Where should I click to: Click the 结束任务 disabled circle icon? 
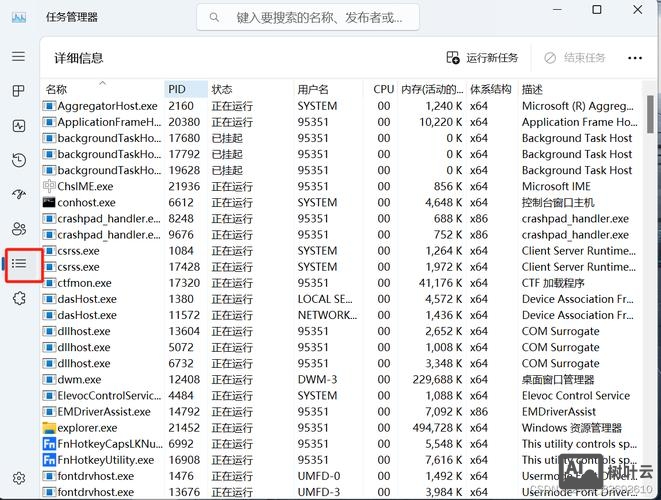pyautogui.click(x=550, y=58)
